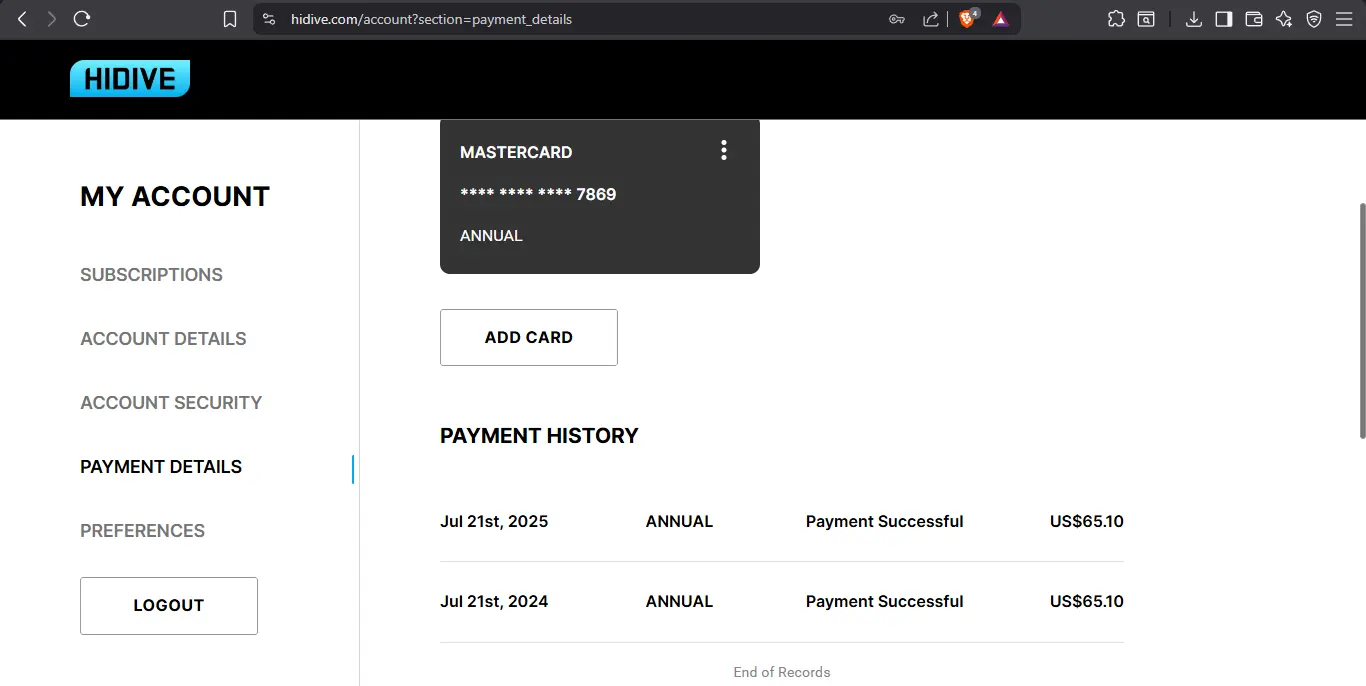Screen dimensions: 1366x686
Task: Select the Payment Details section
Action: coord(161,467)
